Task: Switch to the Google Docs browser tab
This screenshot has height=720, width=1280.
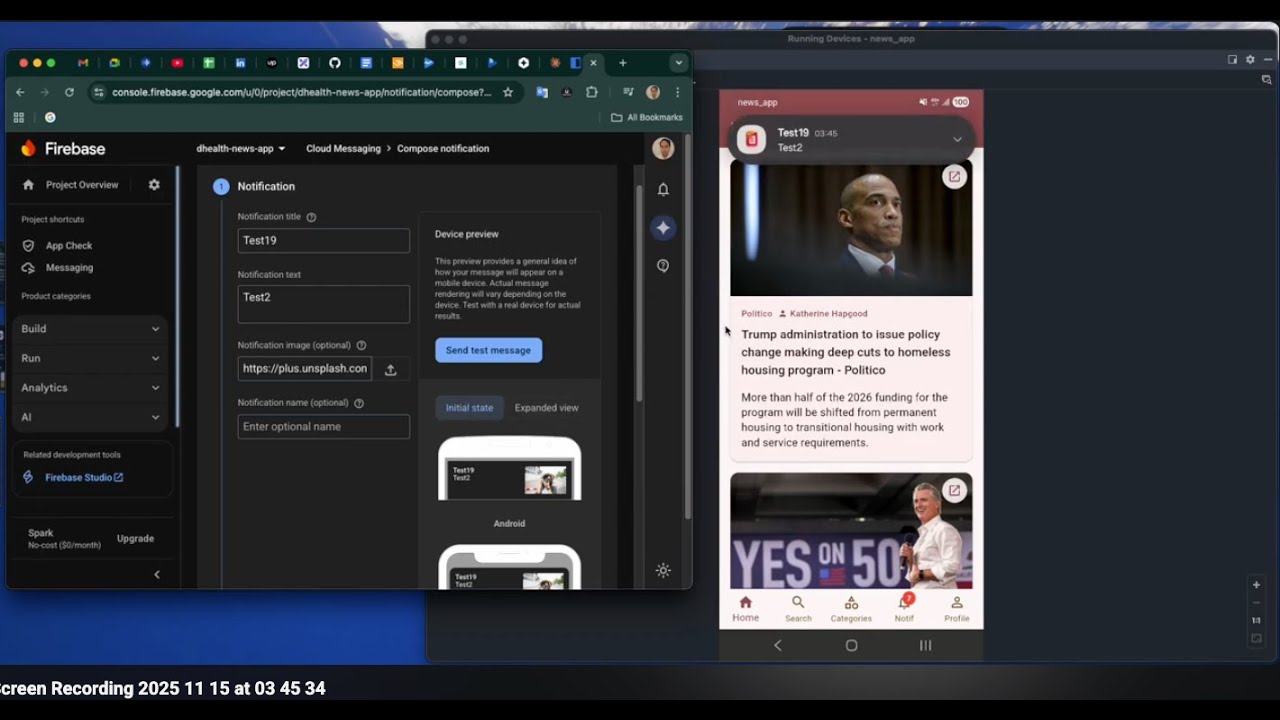Action: click(x=366, y=63)
